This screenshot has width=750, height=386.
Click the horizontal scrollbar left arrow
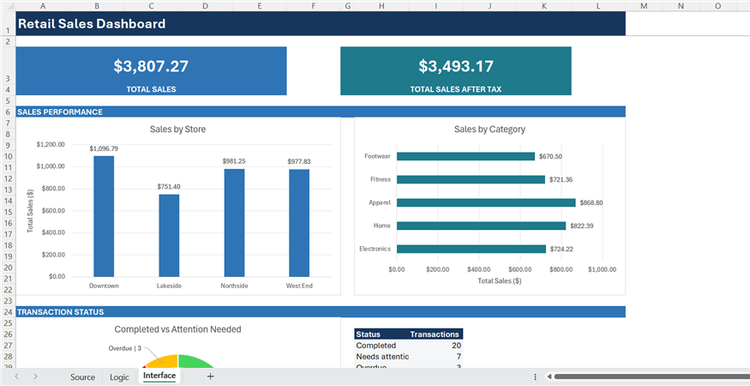click(x=549, y=377)
